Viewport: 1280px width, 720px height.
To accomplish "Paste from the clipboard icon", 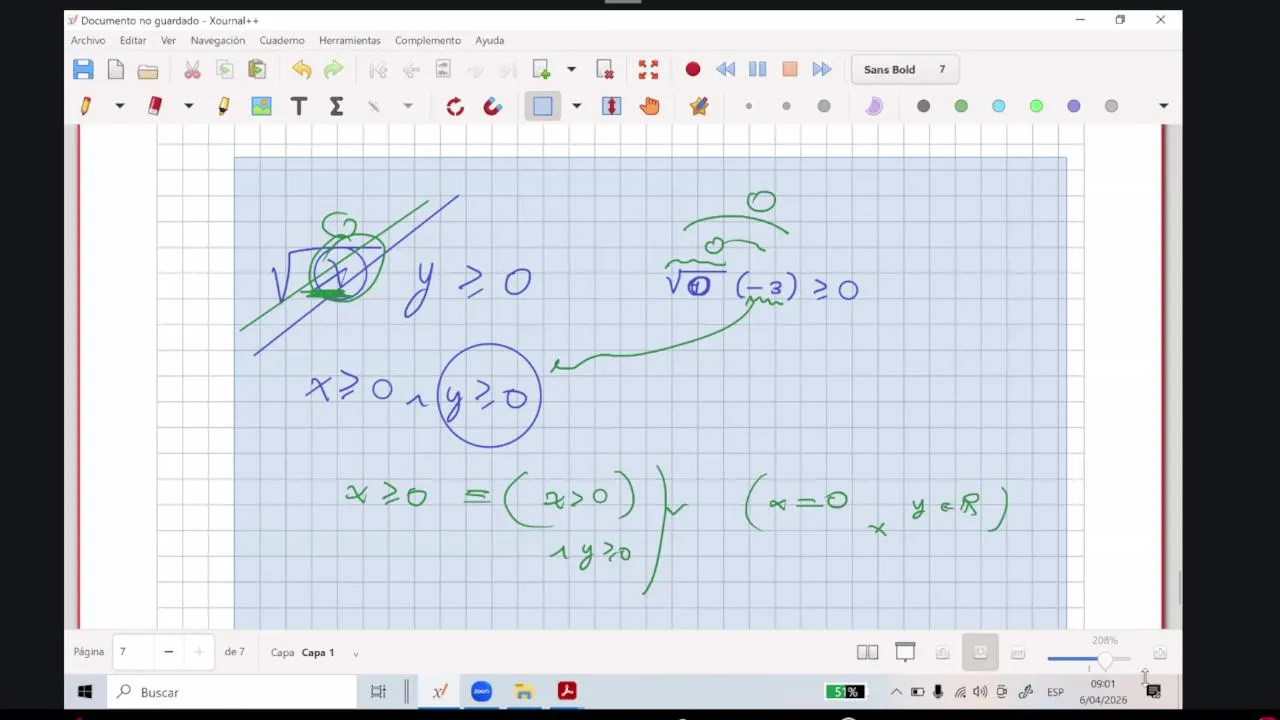I will (x=257, y=69).
